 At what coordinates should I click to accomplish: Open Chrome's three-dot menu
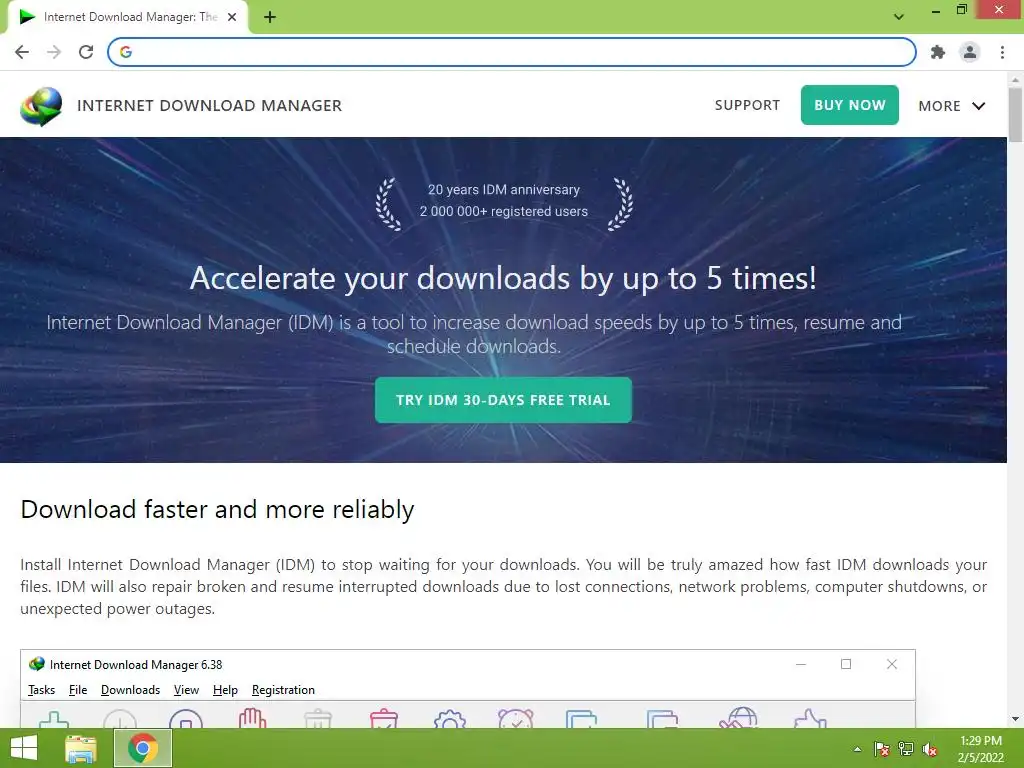[x=1002, y=52]
